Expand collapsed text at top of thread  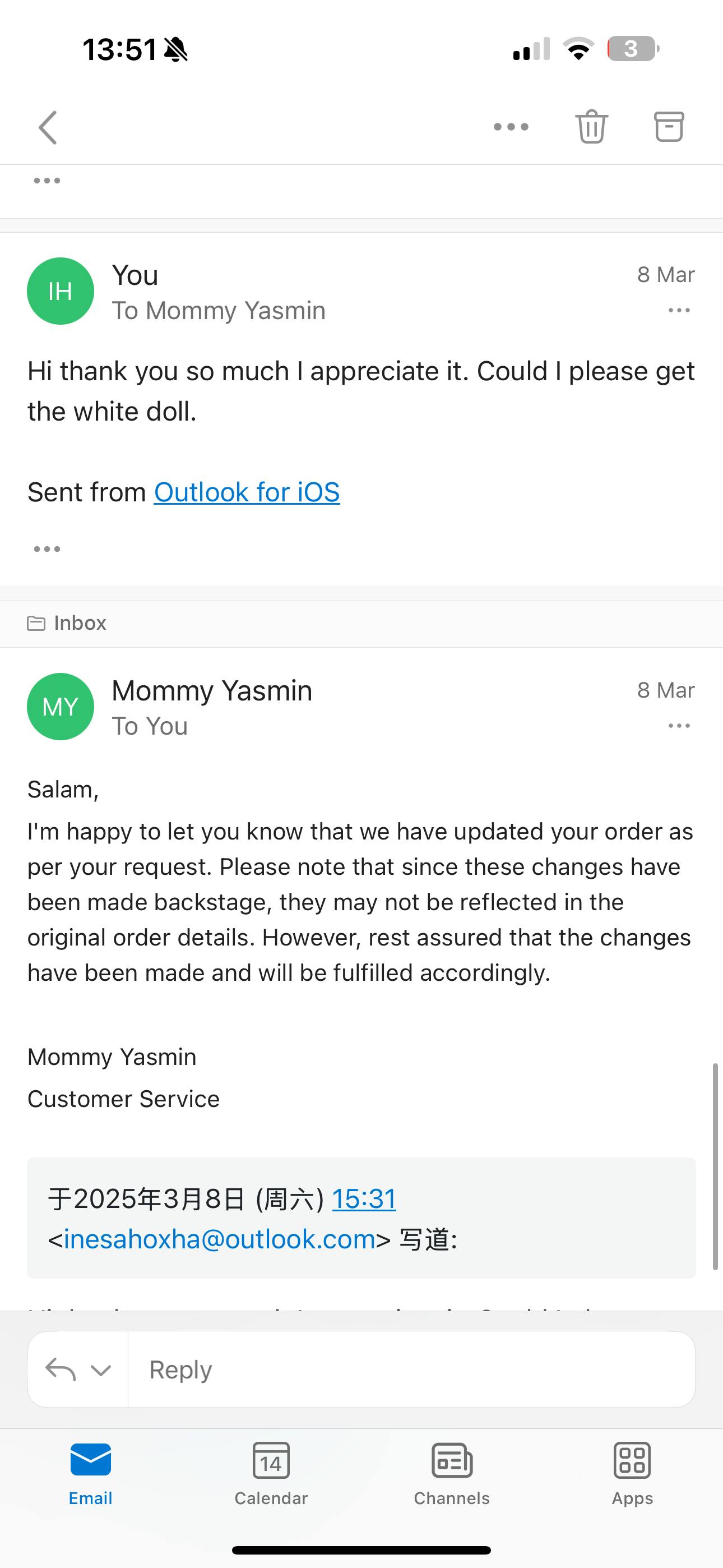47,181
